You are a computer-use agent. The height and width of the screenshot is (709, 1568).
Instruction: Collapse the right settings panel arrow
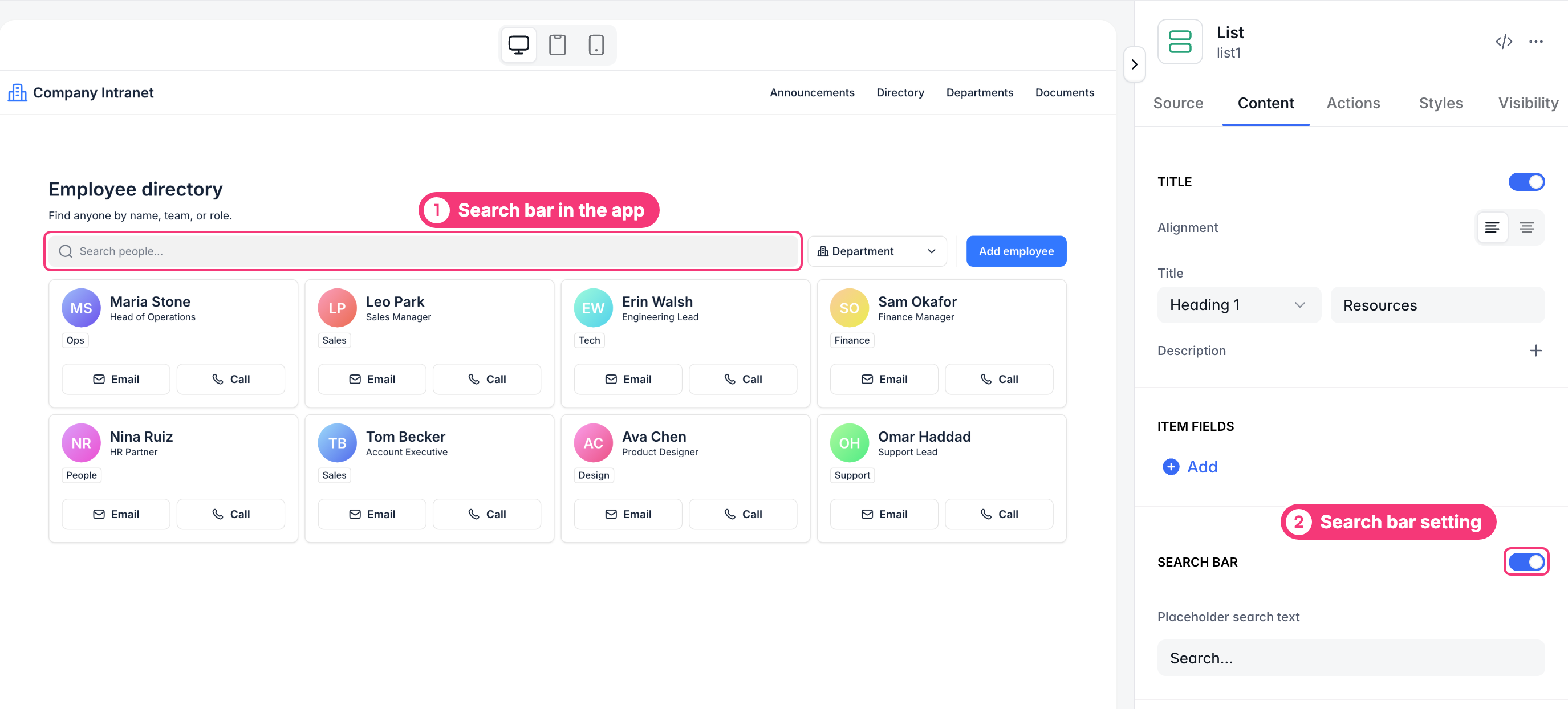[x=1134, y=64]
